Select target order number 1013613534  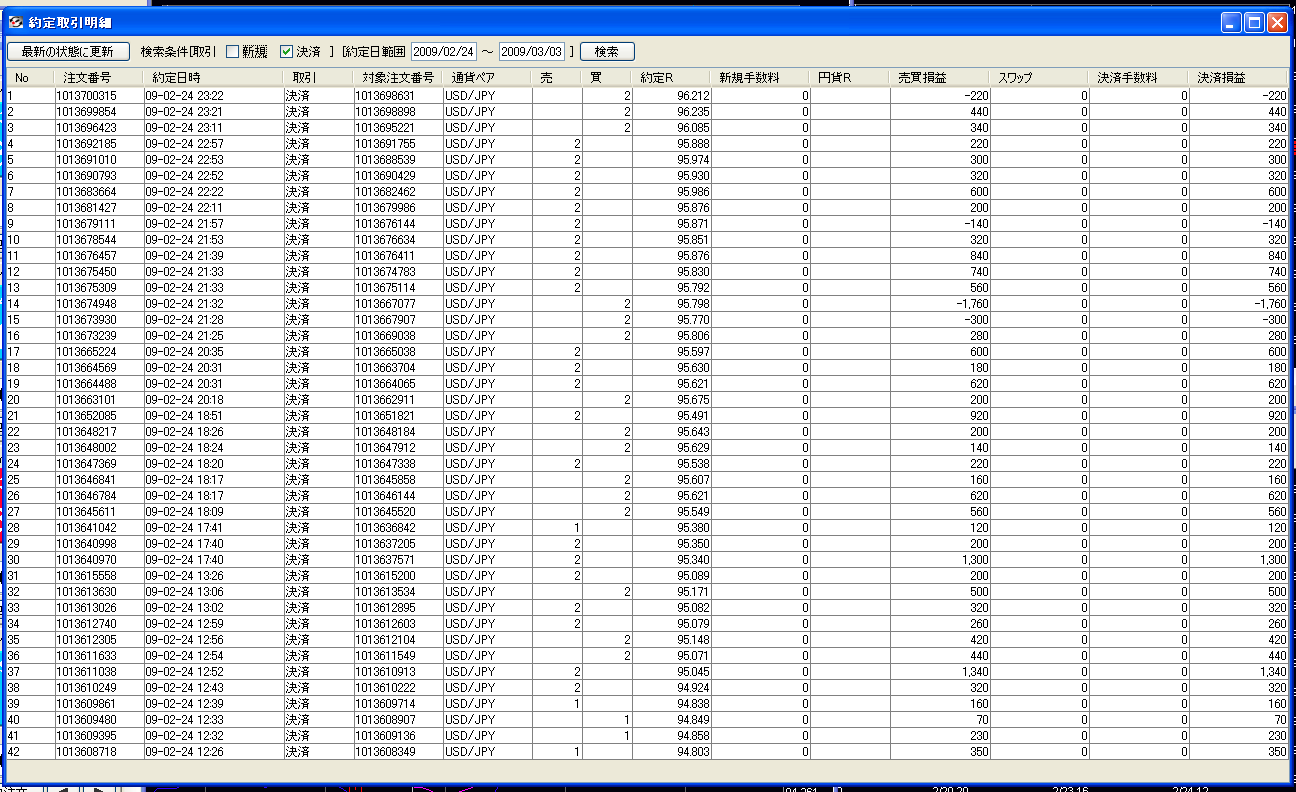pyautogui.click(x=385, y=592)
